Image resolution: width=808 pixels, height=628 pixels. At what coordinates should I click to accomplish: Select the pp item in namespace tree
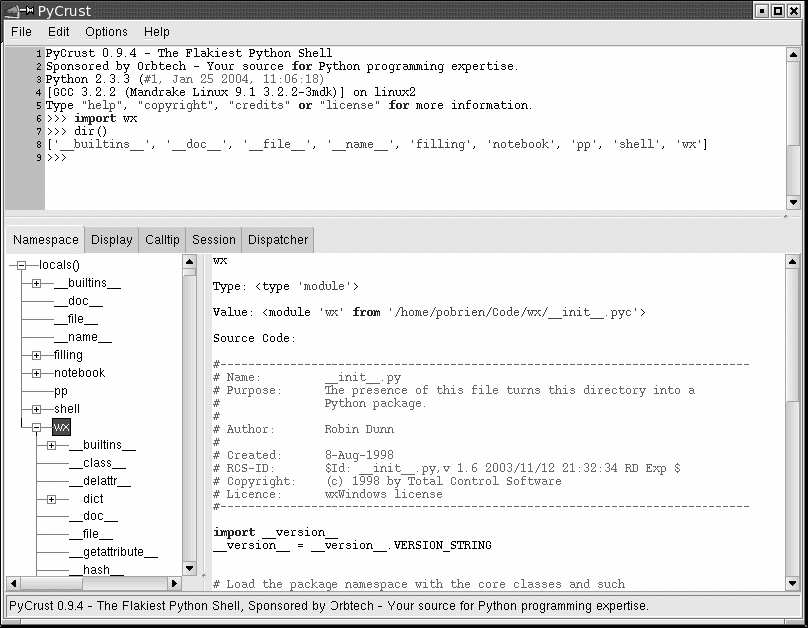[61, 391]
